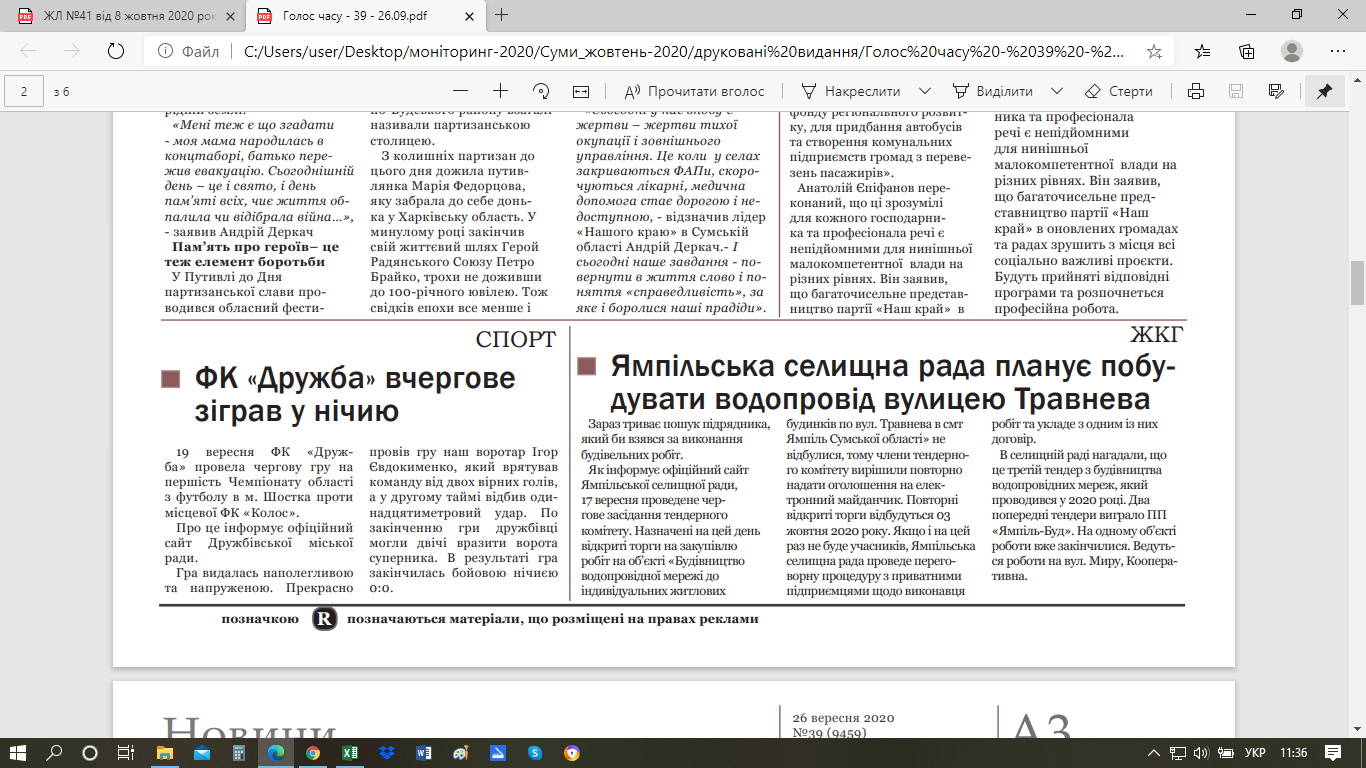The image size is (1366, 768).
Task: Select the Erase tool (Стерти)
Action: click(x=1119, y=91)
